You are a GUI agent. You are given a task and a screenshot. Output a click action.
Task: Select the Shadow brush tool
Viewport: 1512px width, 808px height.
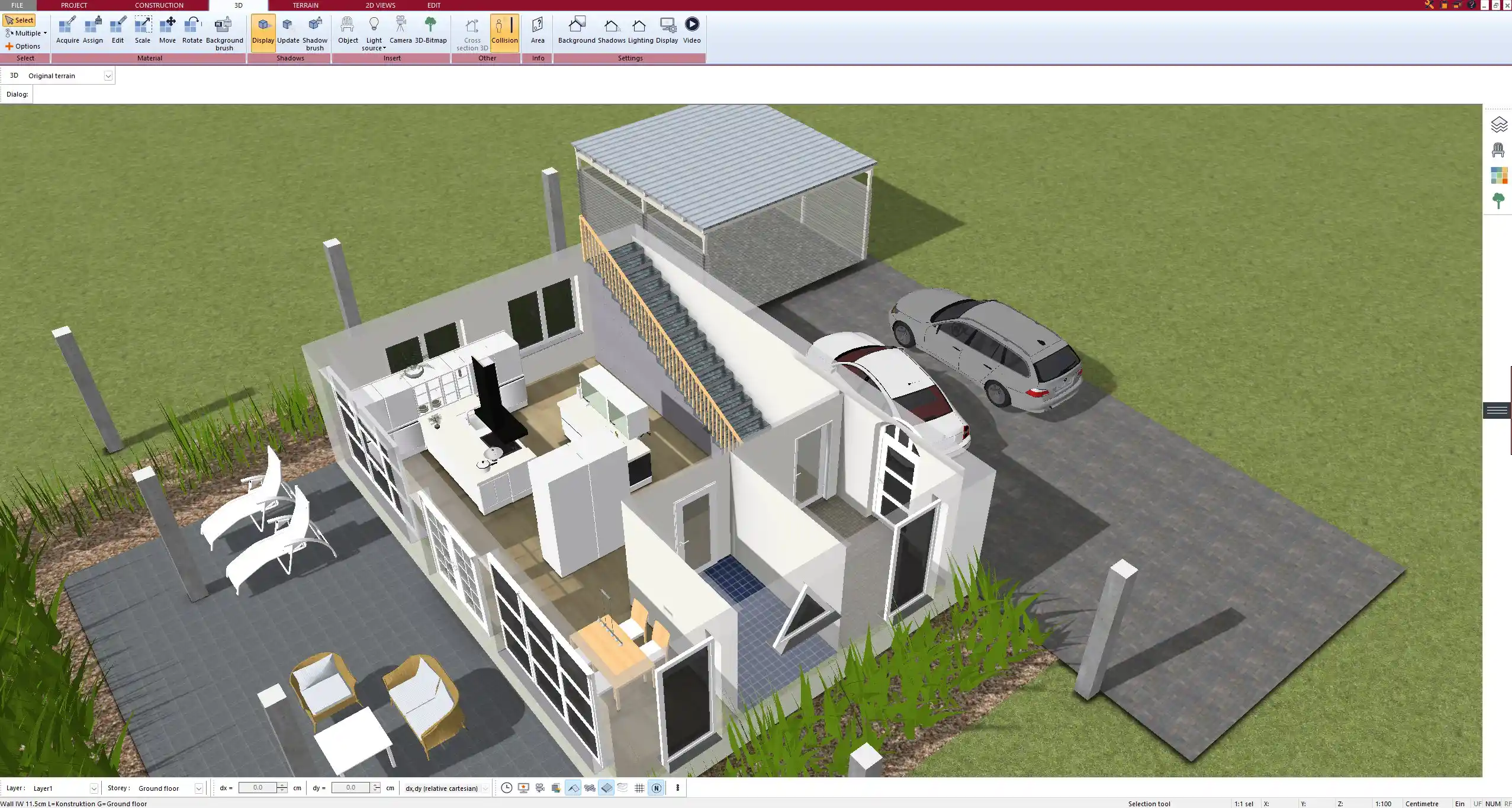(x=315, y=34)
